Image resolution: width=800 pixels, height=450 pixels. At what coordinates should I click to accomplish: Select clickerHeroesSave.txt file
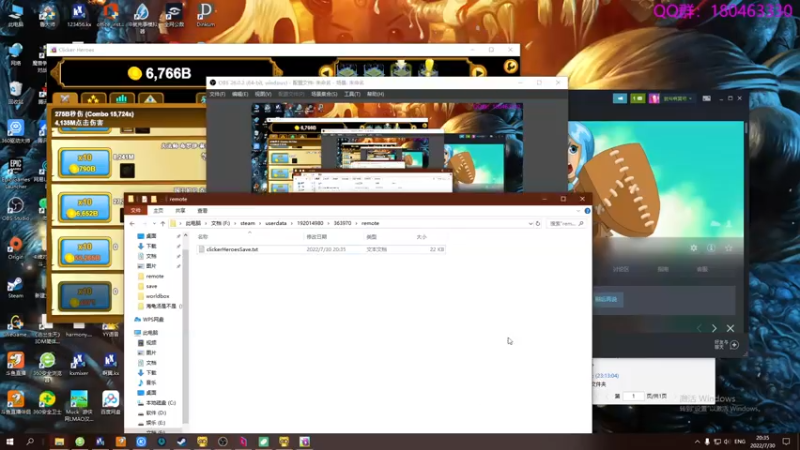point(321,249)
